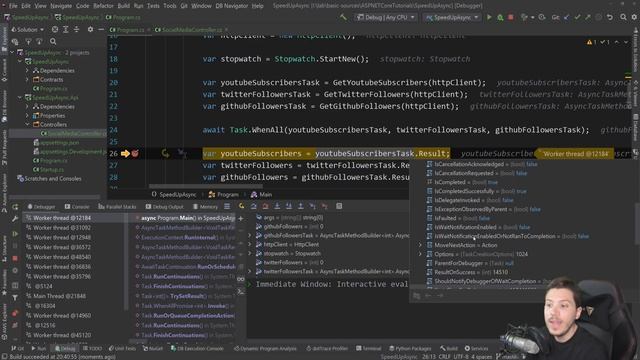Expand the Dependencies node under SpeedUpAsync
640x360 pixels.
click(27, 71)
